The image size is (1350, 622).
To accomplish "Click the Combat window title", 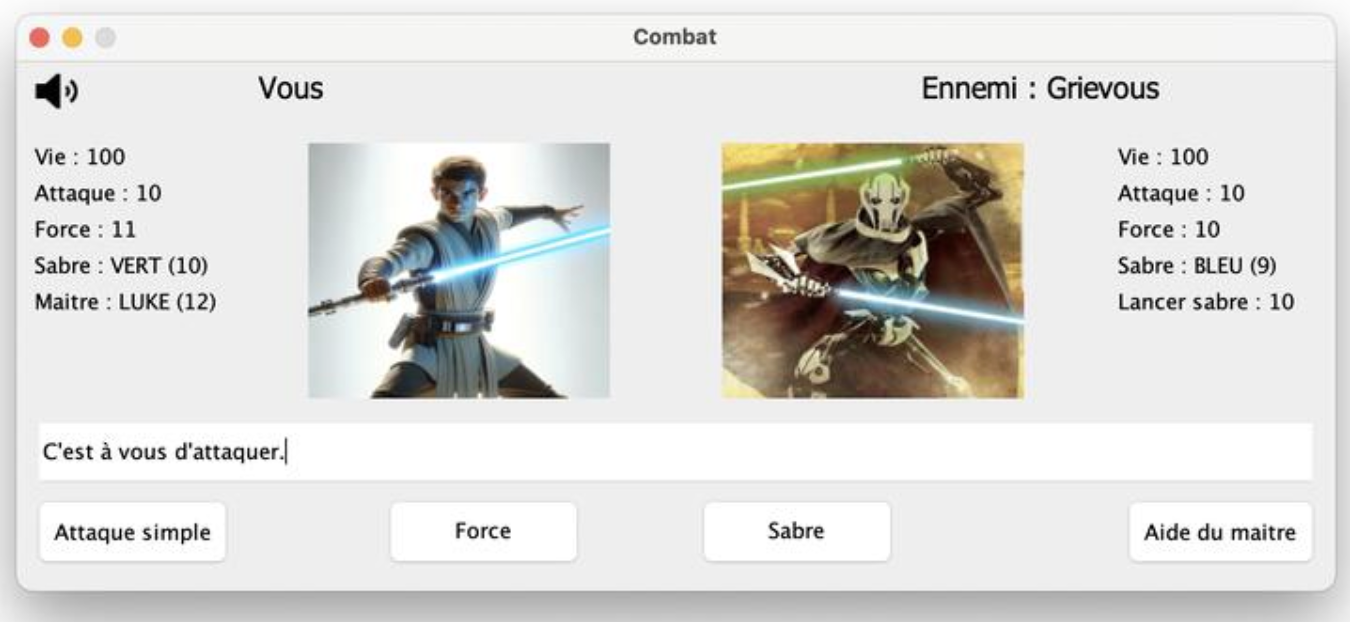I will tap(674, 38).
